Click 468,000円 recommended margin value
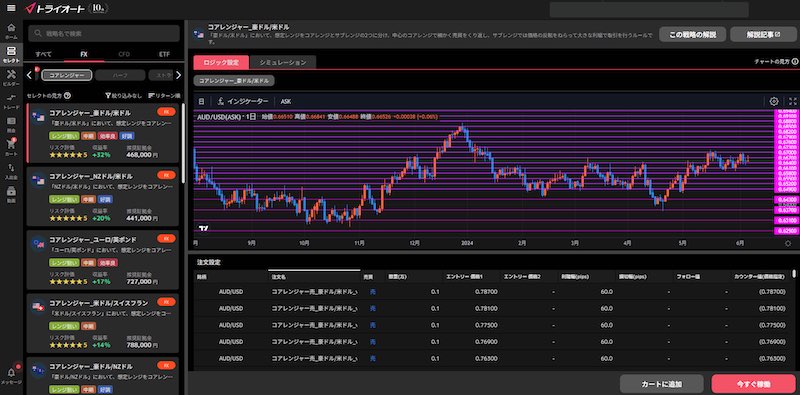 [141, 155]
